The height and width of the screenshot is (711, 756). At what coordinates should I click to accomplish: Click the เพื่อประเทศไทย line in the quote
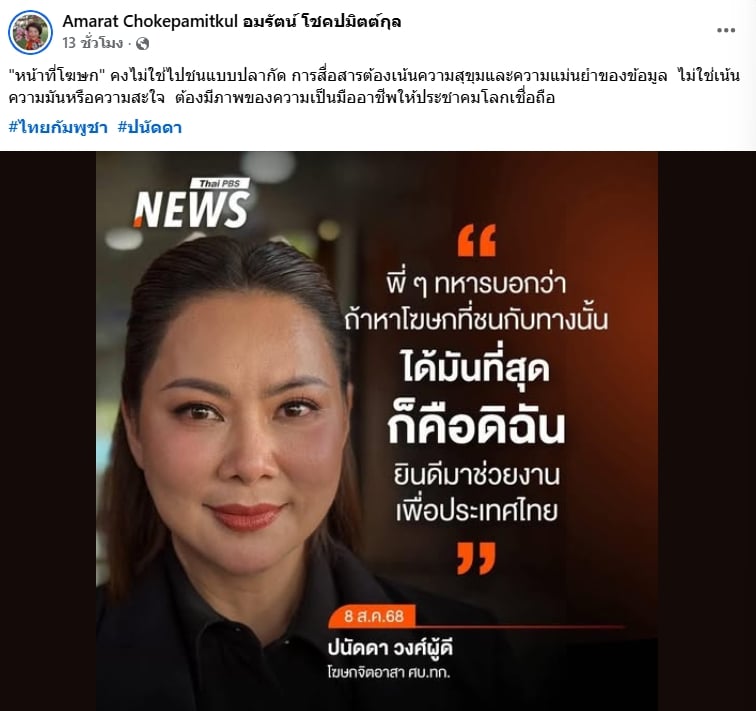pos(476,511)
